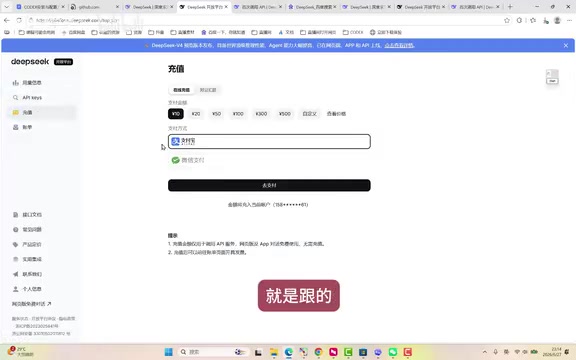Open Microsoft Edge from the taskbar
The width and height of the screenshot is (576, 360).
(289, 352)
